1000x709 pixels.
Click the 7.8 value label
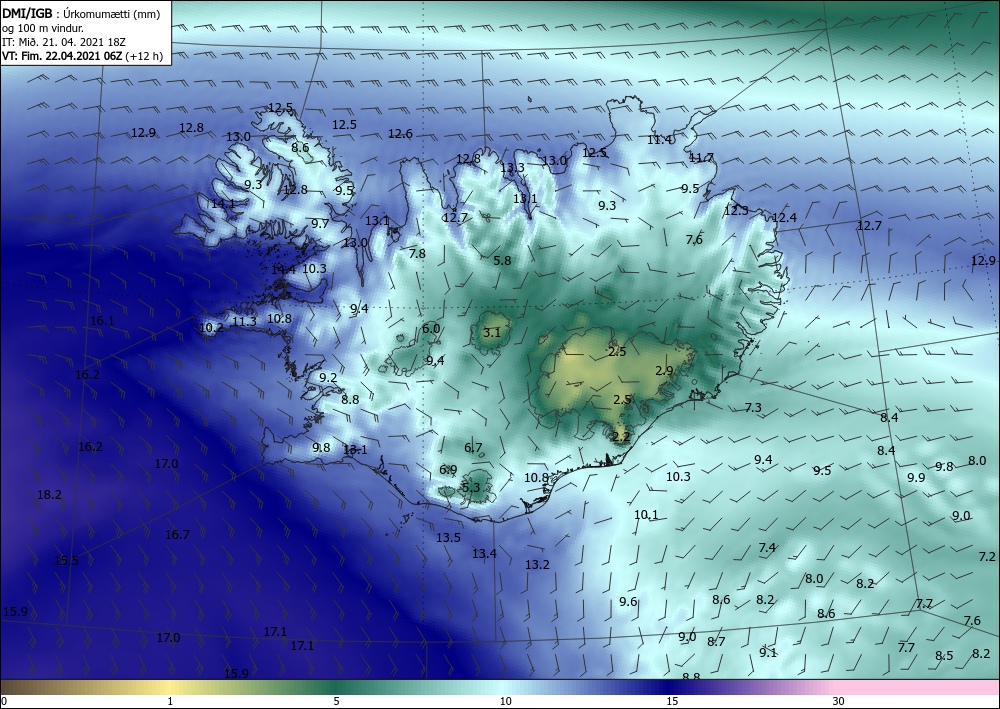[x=417, y=253]
